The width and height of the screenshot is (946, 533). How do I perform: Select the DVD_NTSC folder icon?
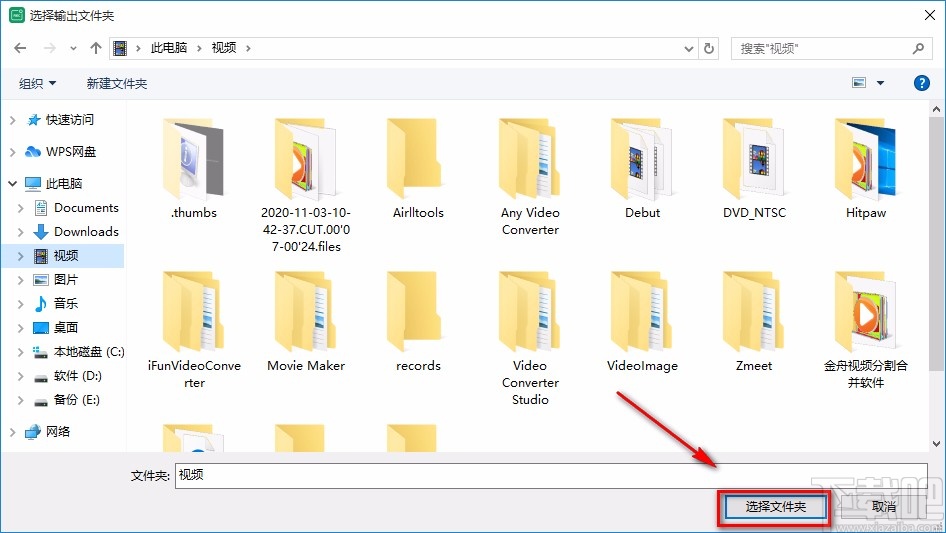point(756,160)
